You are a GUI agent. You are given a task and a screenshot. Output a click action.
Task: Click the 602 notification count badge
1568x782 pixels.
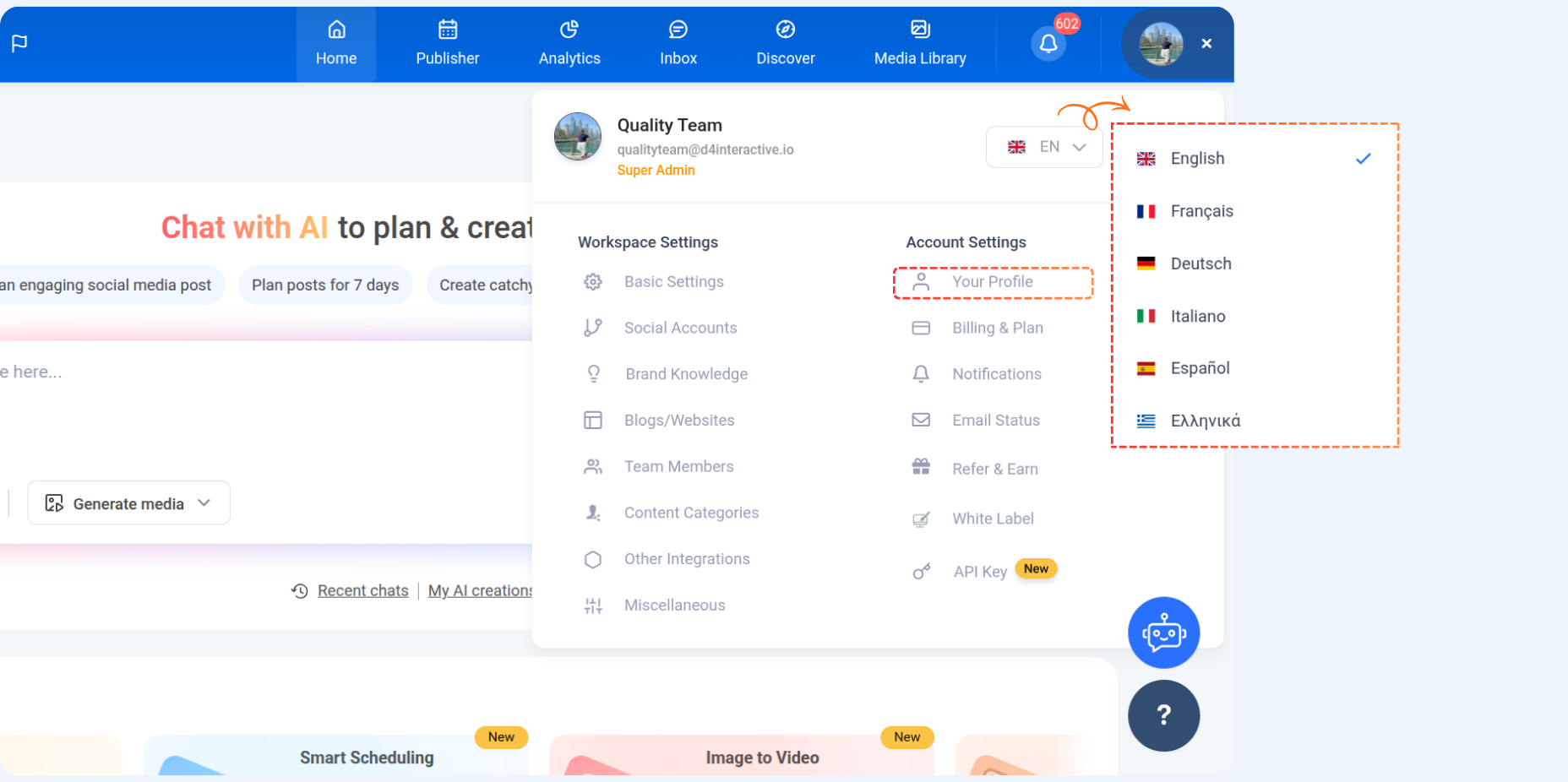pos(1067,24)
